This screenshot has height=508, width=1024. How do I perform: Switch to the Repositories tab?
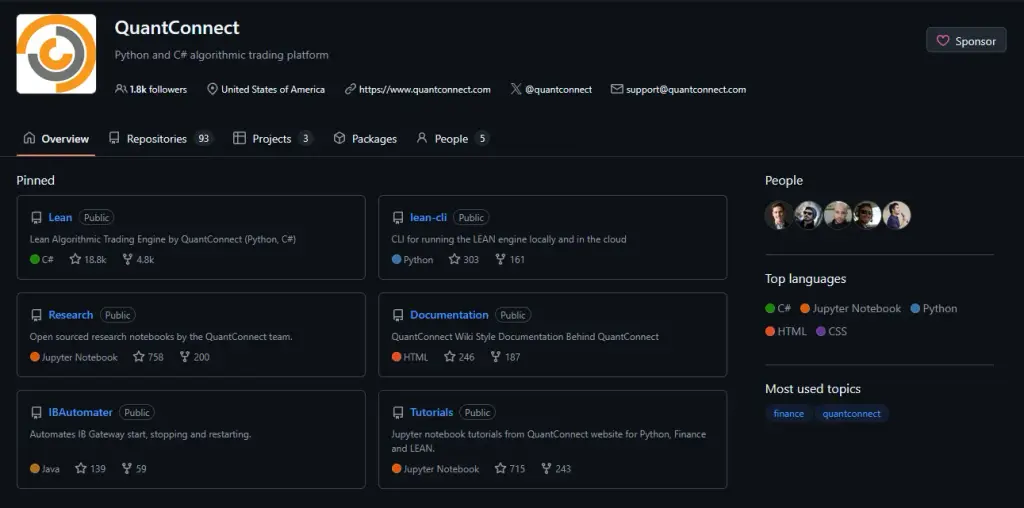coord(161,138)
